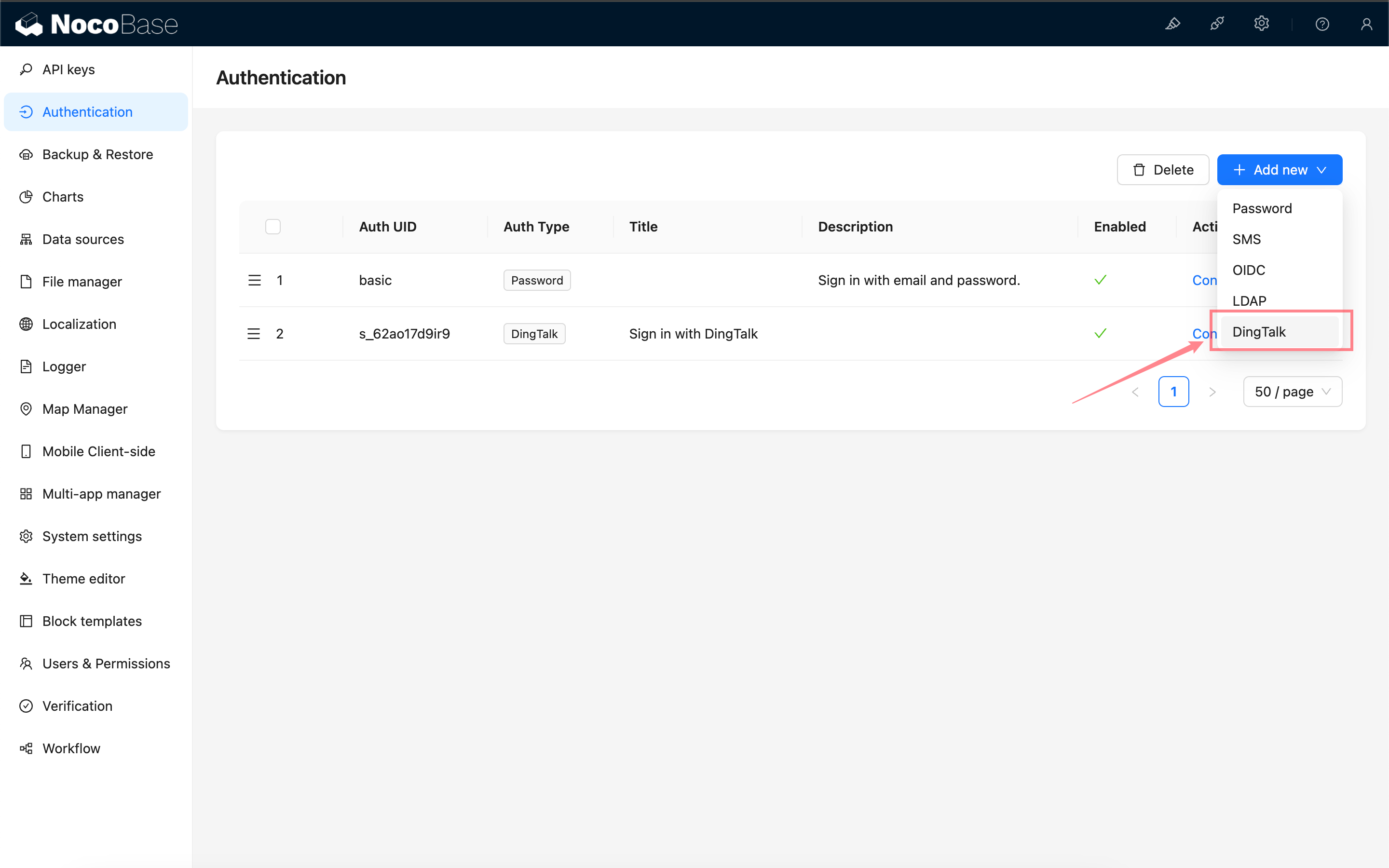The width and height of the screenshot is (1389, 868).
Task: Click the drag handle of row 1
Action: click(x=254, y=280)
